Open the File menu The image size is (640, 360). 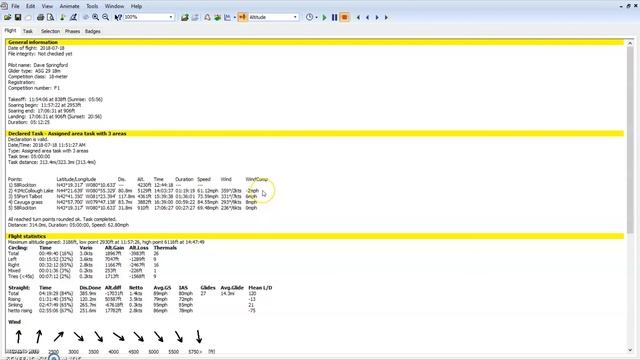coord(15,6)
